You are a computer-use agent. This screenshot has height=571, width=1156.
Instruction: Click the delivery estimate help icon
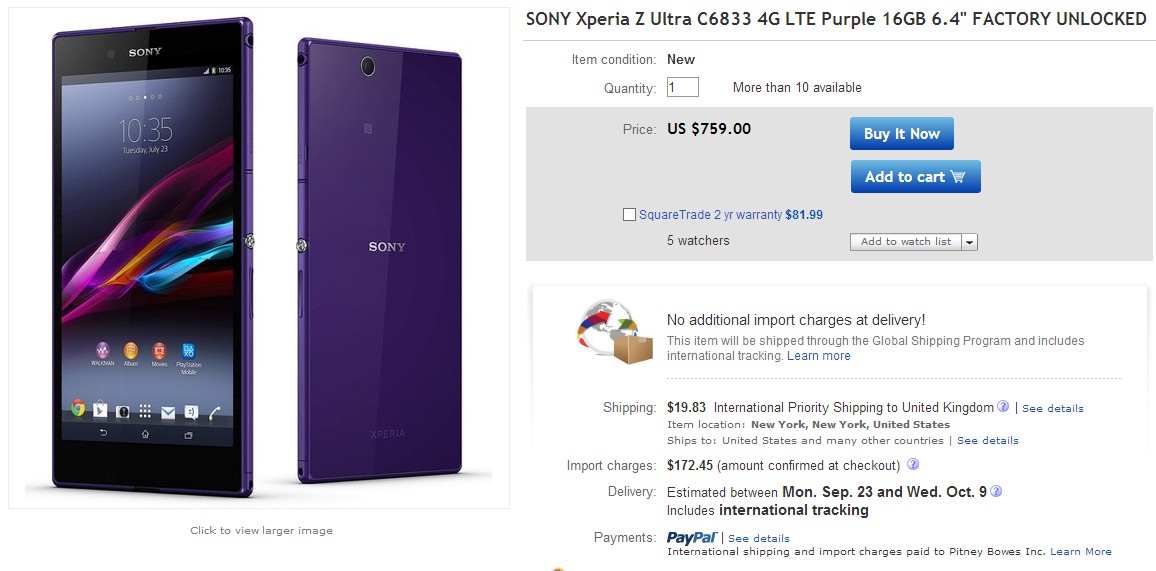click(x=996, y=491)
